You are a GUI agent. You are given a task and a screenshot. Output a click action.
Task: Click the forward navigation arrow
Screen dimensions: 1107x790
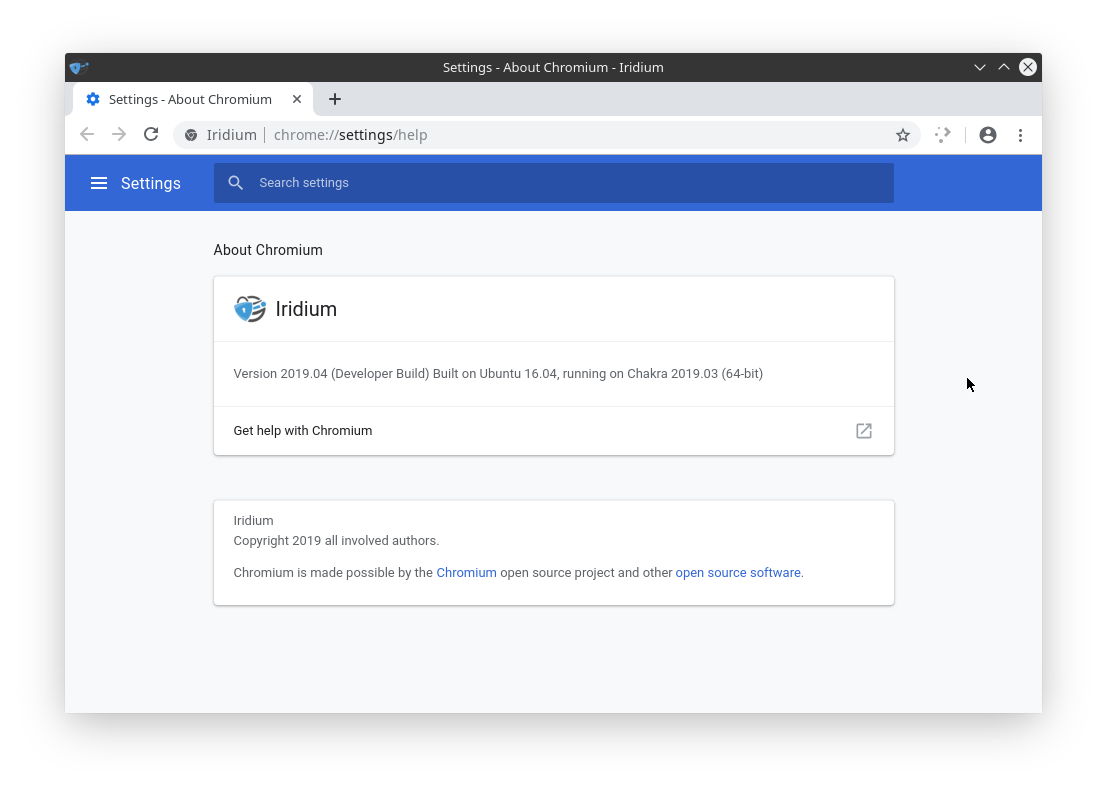tap(119, 134)
